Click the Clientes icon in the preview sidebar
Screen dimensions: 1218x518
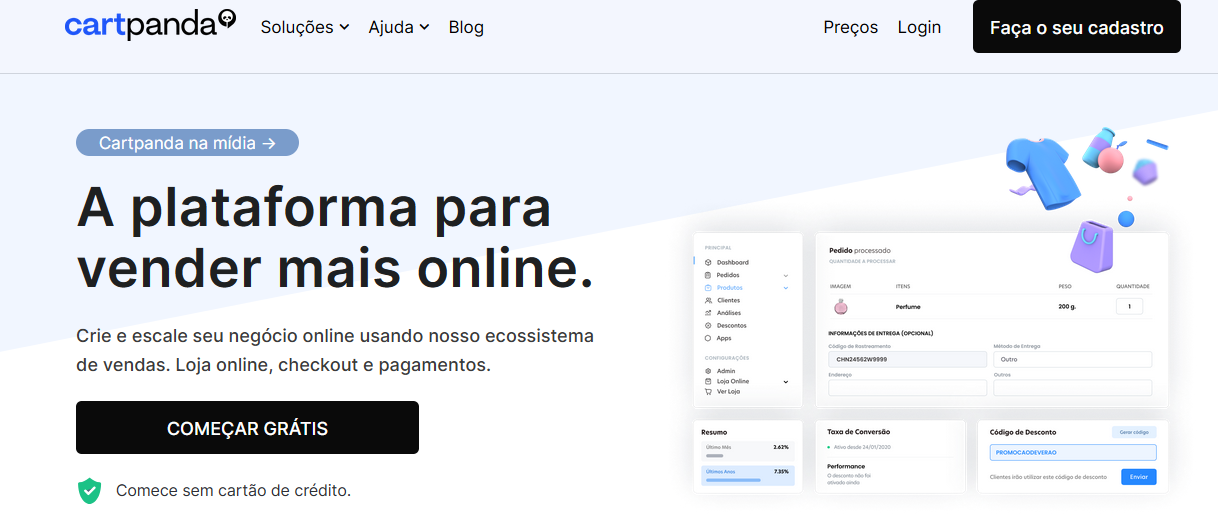[708, 300]
